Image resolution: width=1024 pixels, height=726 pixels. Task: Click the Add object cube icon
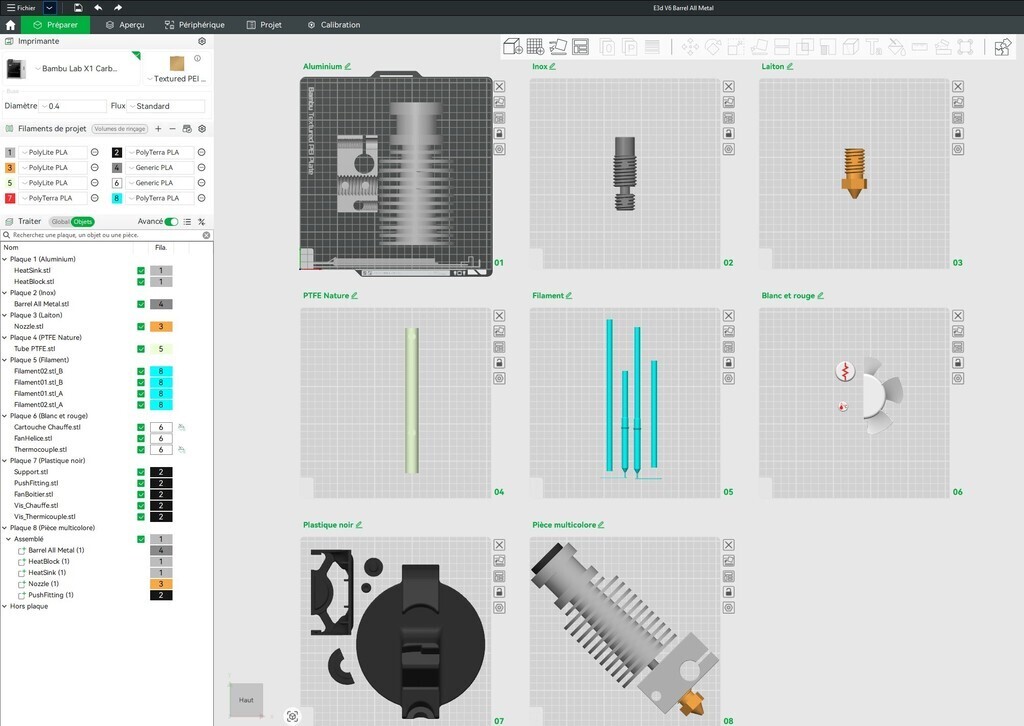coord(512,47)
